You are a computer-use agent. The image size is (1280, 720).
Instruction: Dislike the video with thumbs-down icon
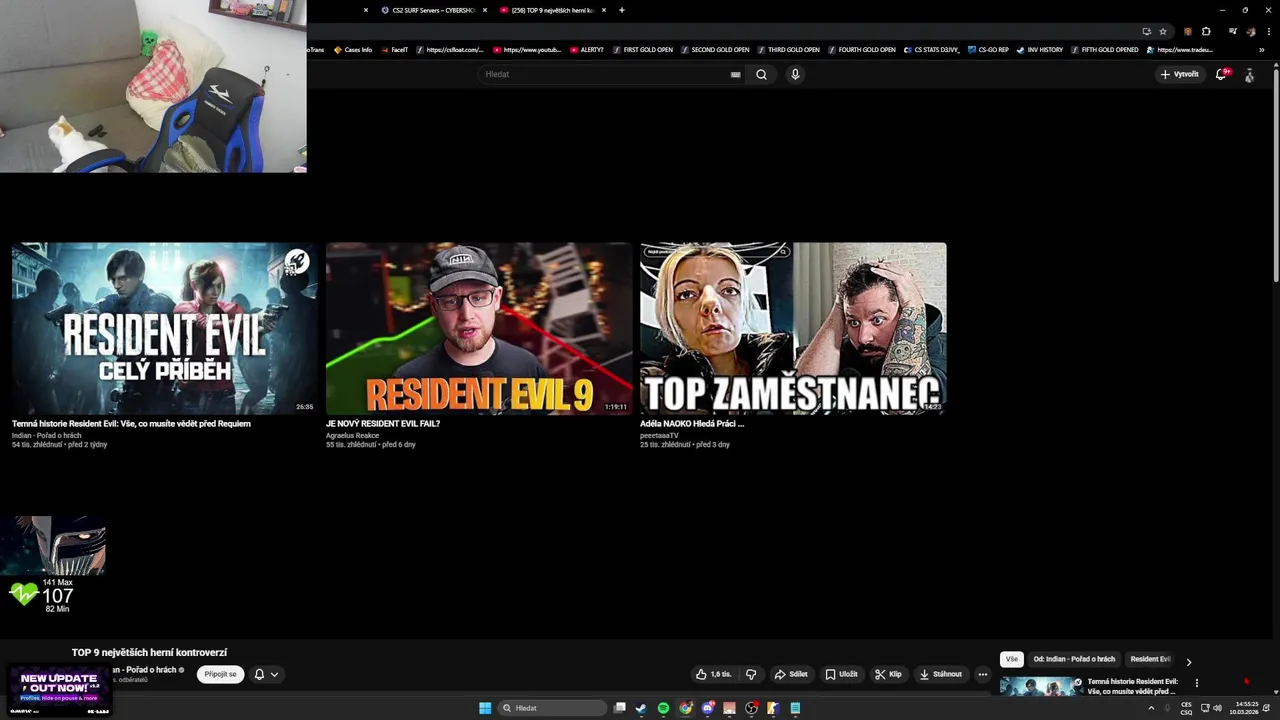point(751,674)
